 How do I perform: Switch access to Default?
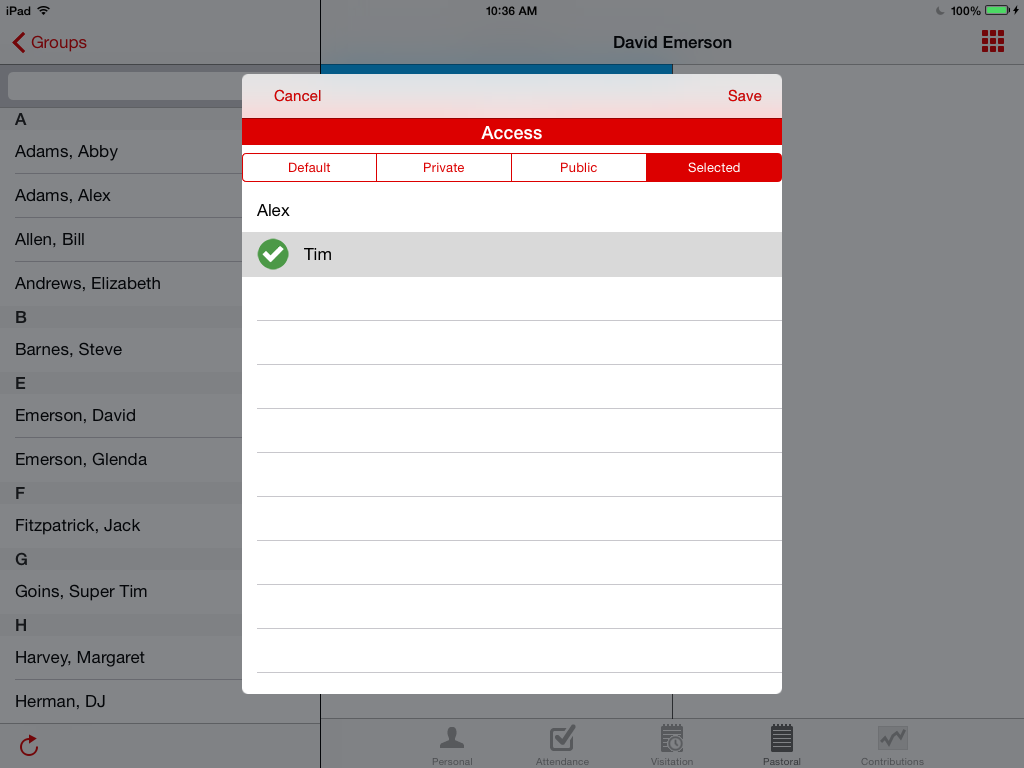[x=309, y=168]
